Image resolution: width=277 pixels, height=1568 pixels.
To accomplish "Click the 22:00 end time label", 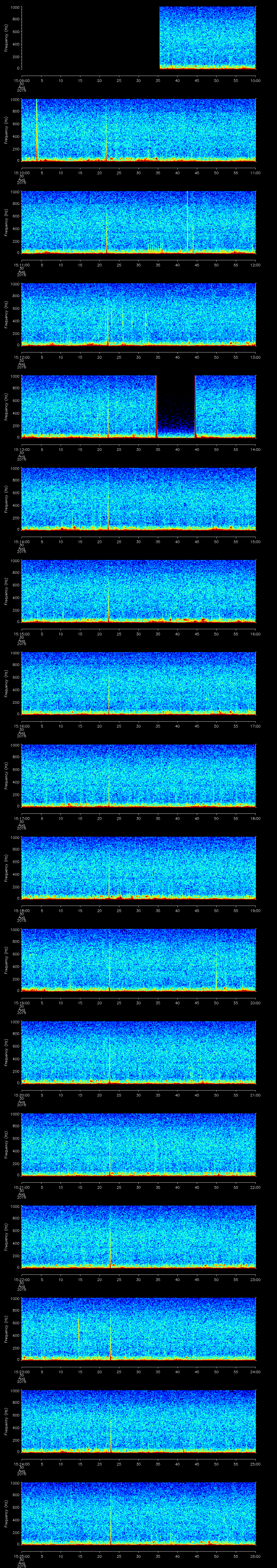I will pyautogui.click(x=255, y=1187).
